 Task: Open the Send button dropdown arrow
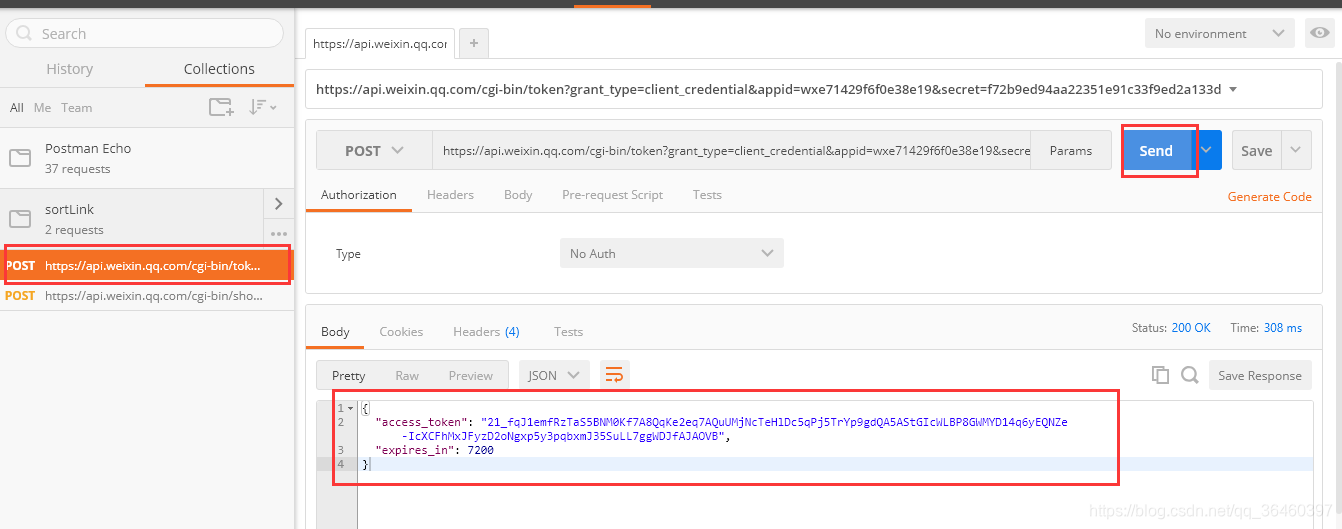(1206, 150)
